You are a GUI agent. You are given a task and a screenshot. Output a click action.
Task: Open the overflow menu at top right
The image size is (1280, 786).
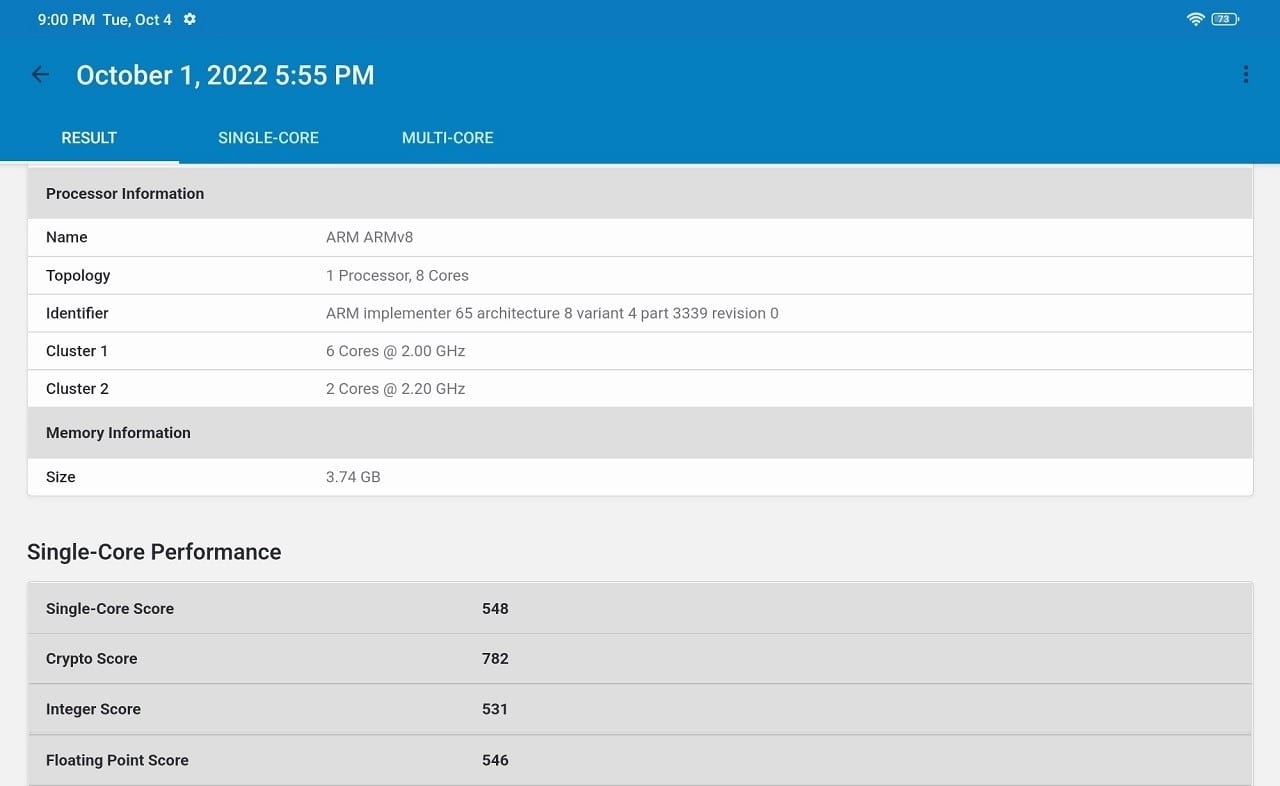[1245, 74]
